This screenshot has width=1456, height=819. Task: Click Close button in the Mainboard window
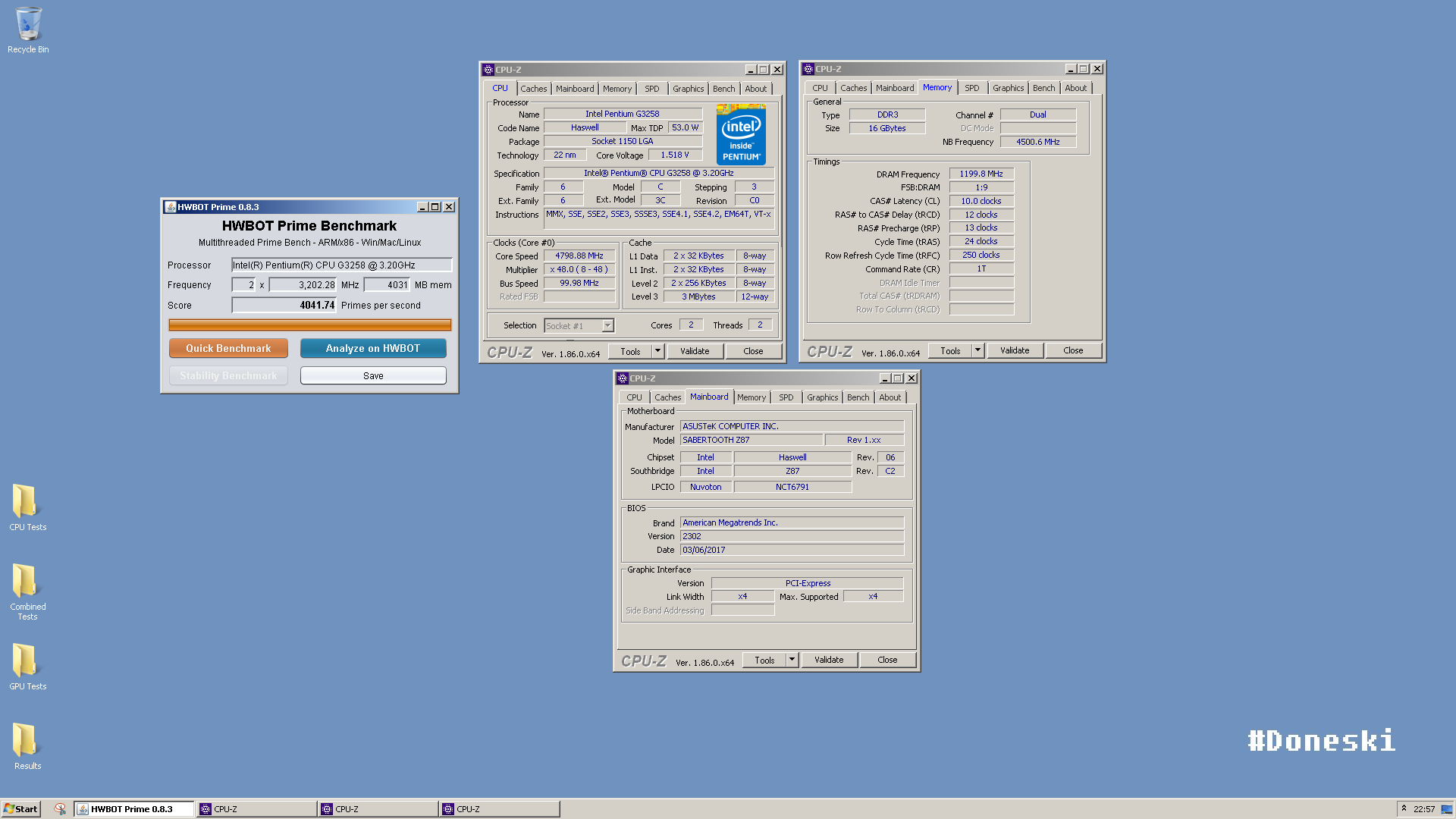pyautogui.click(x=887, y=660)
